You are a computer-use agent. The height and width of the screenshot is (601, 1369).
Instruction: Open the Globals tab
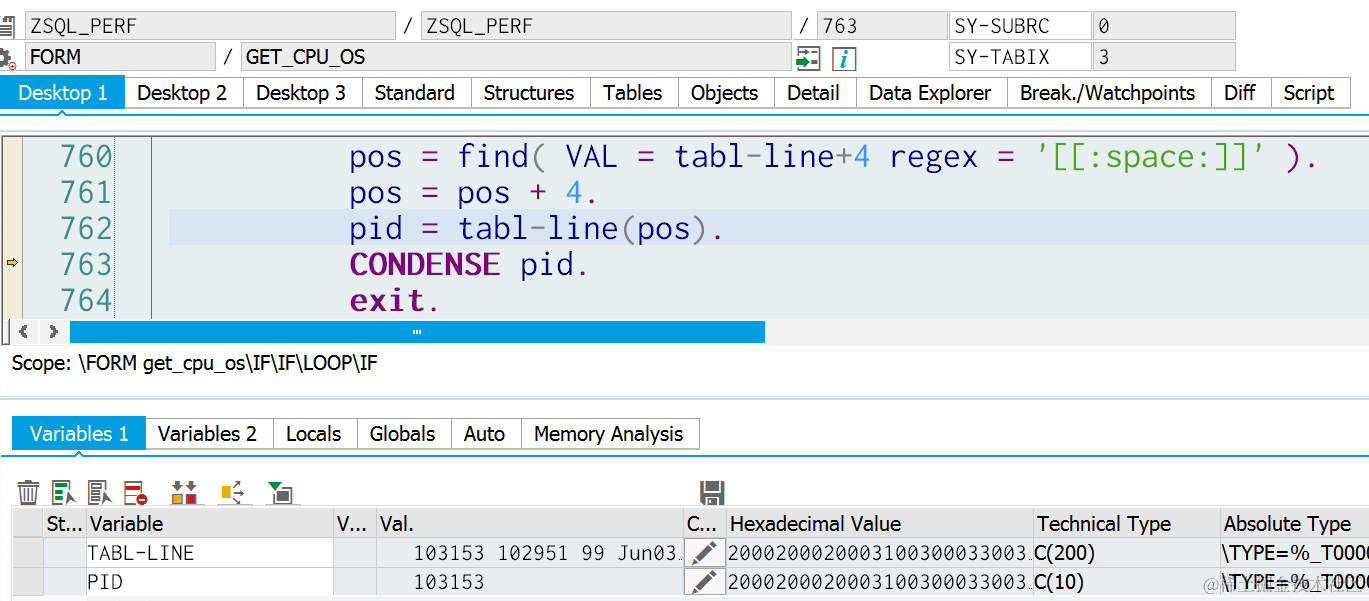pos(403,434)
